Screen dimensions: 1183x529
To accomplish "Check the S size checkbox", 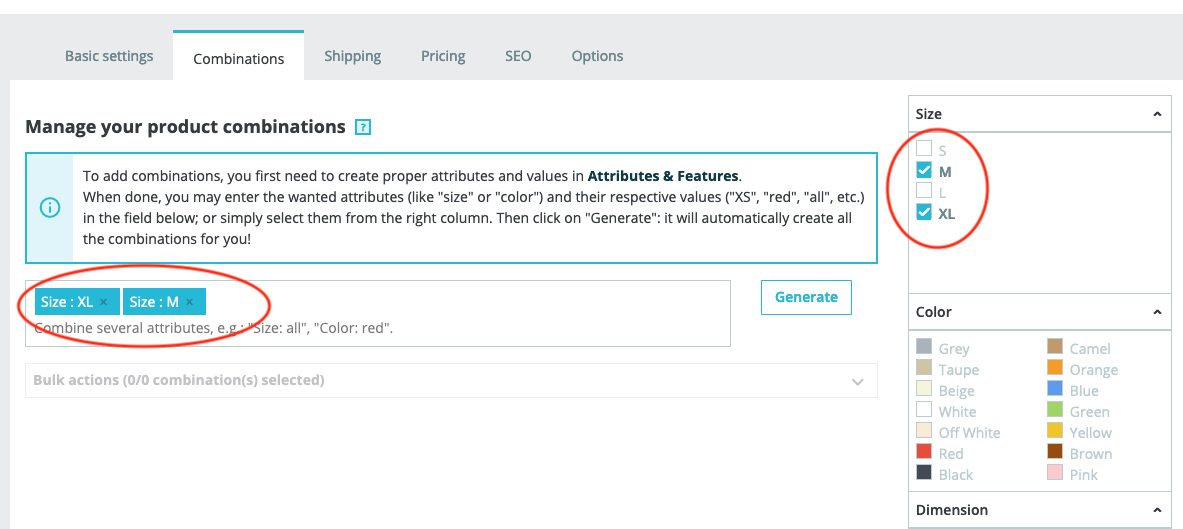I will (924, 148).
